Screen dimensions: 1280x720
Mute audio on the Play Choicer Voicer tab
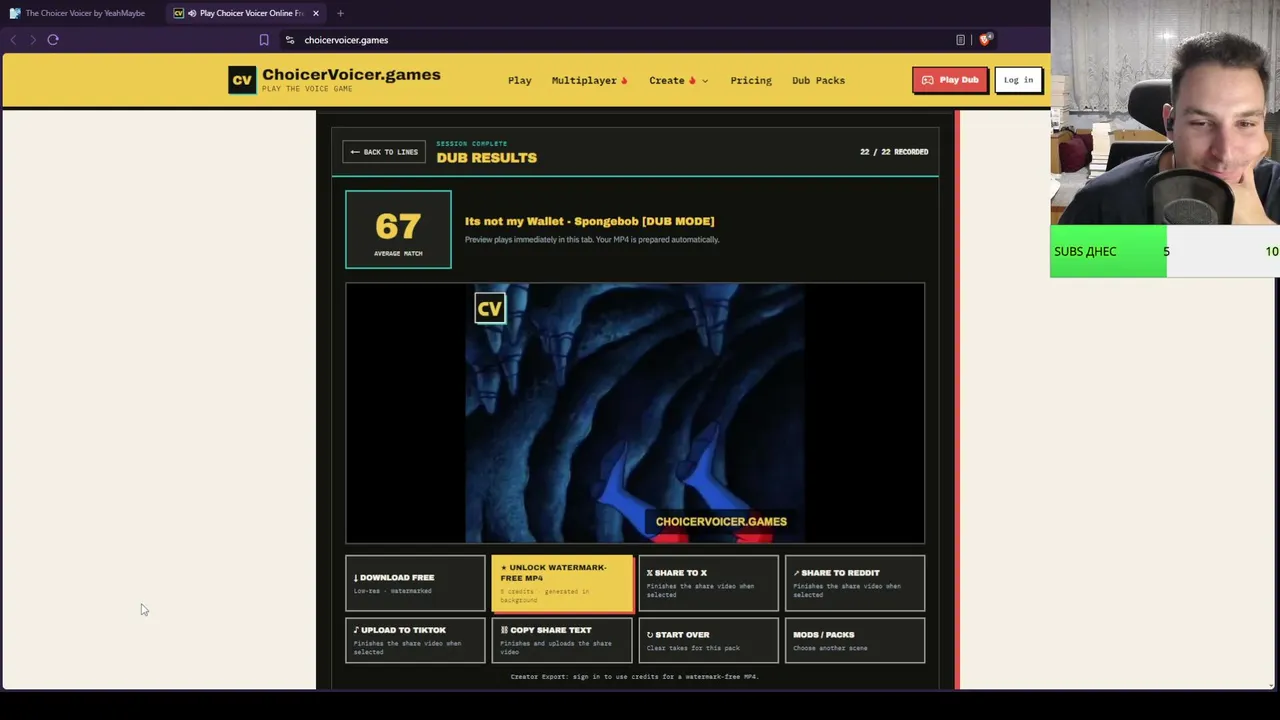tap(192, 13)
